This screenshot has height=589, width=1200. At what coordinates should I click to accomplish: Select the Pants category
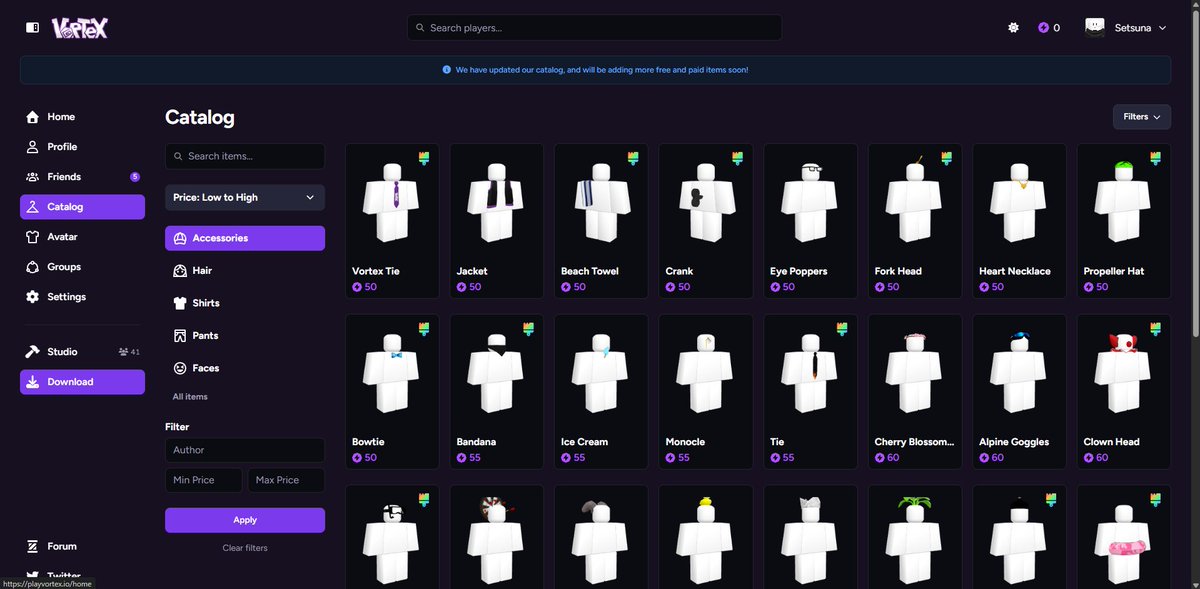pyautogui.click(x=245, y=336)
